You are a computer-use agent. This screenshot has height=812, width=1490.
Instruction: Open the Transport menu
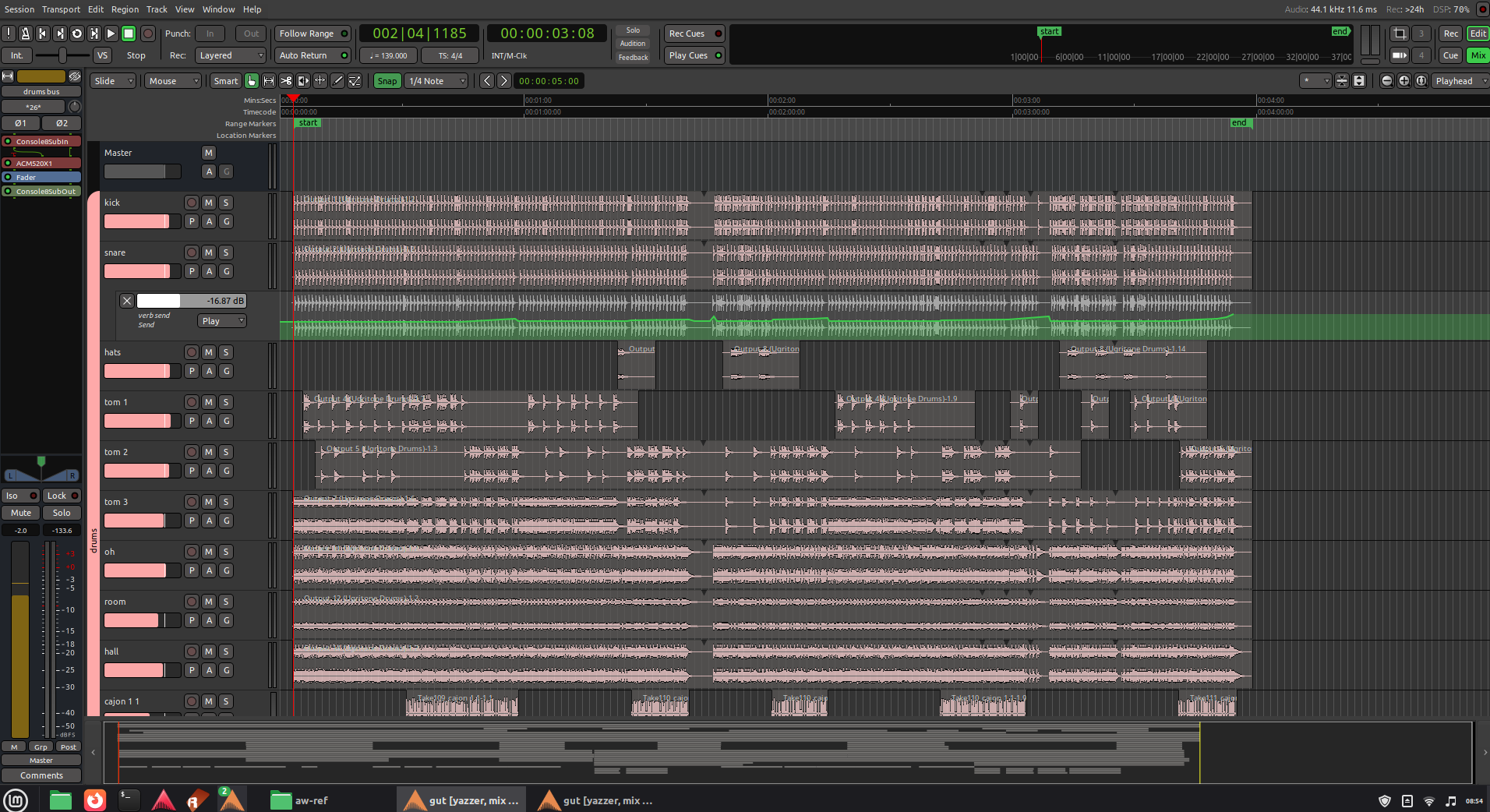[61, 9]
